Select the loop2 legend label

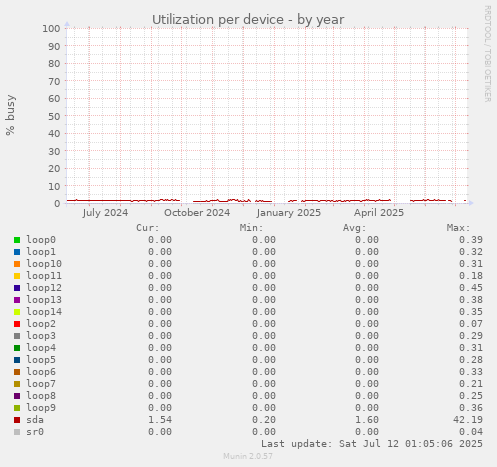click(x=41, y=324)
